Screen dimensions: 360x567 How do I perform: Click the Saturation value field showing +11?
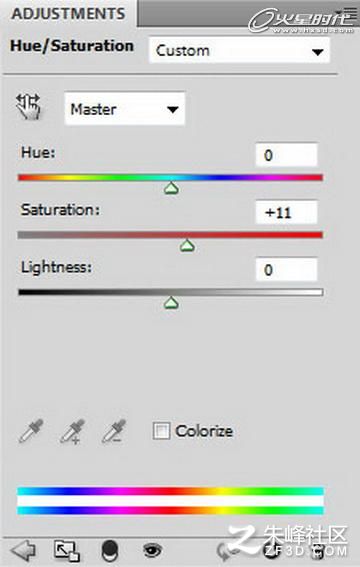coord(286,212)
